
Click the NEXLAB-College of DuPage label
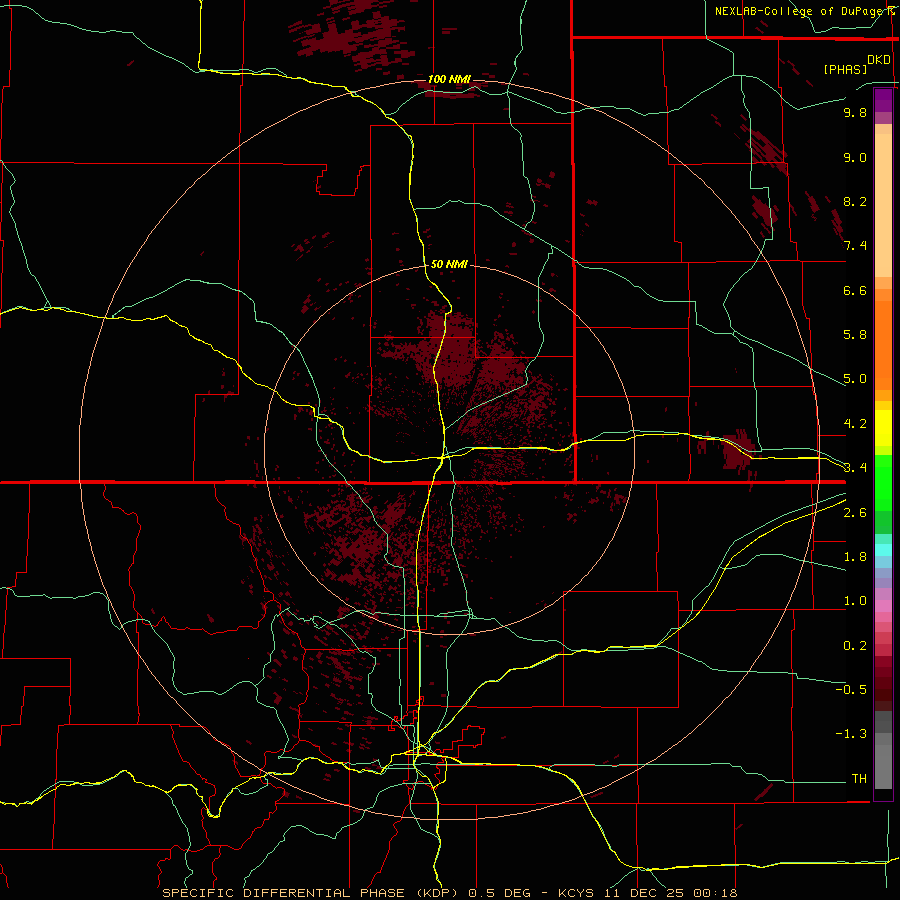click(x=799, y=11)
